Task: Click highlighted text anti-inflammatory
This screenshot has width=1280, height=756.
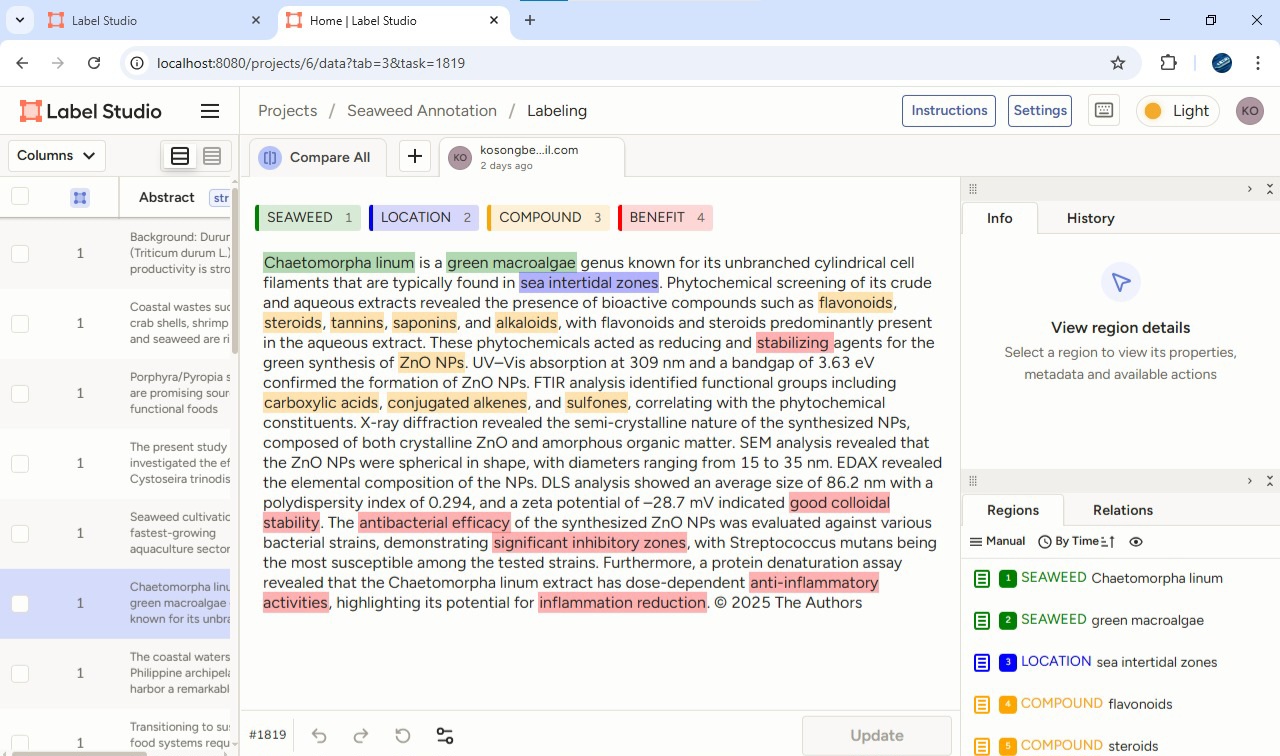Action: pos(814,583)
